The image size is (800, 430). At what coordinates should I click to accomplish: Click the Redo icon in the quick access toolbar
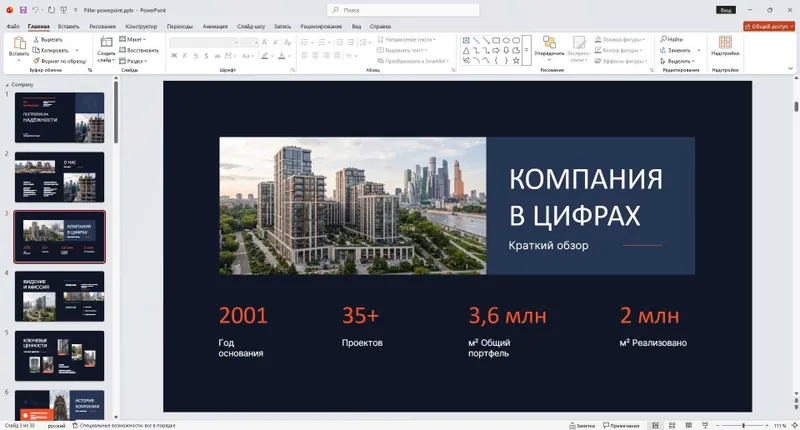(x=51, y=10)
